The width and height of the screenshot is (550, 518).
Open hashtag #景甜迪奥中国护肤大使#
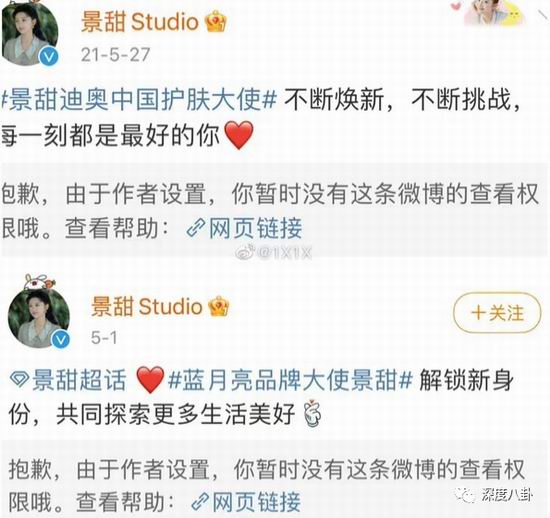point(139,99)
